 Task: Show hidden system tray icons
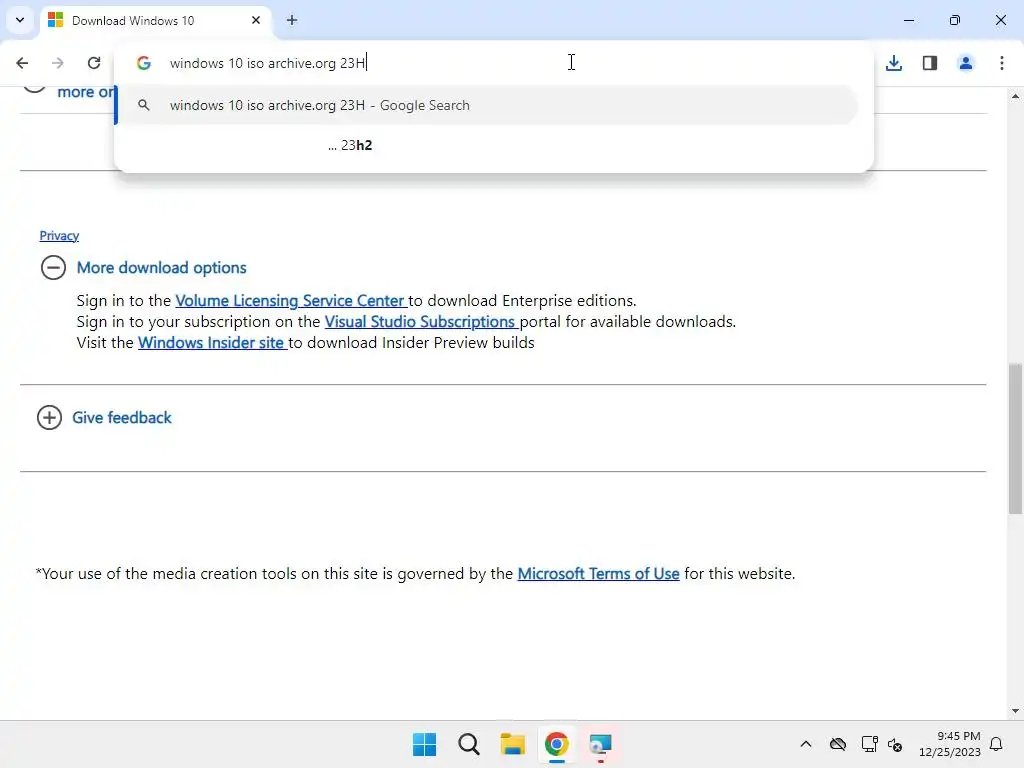pyautogui.click(x=806, y=744)
